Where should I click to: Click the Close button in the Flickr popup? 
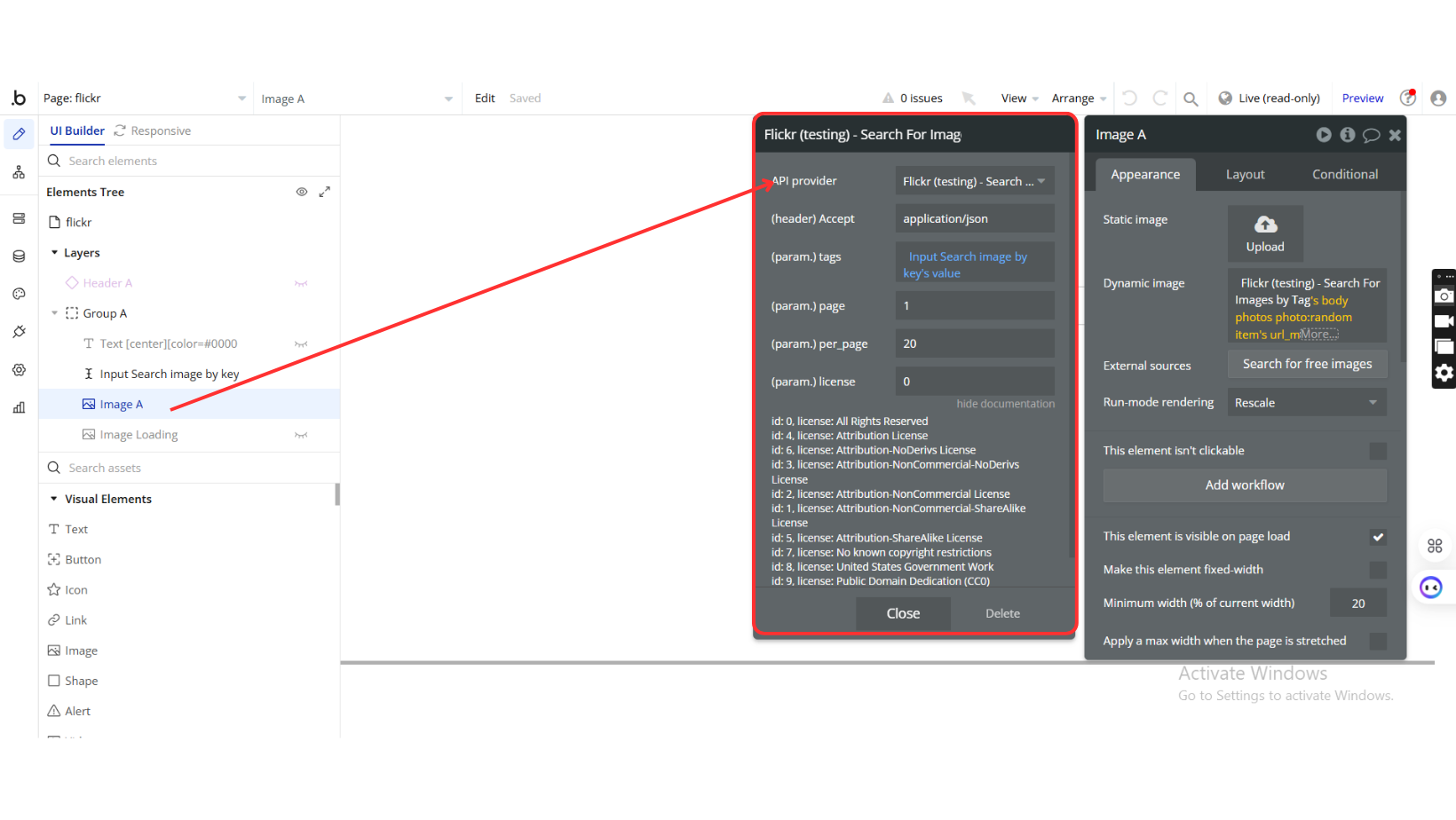pyautogui.click(x=903, y=613)
